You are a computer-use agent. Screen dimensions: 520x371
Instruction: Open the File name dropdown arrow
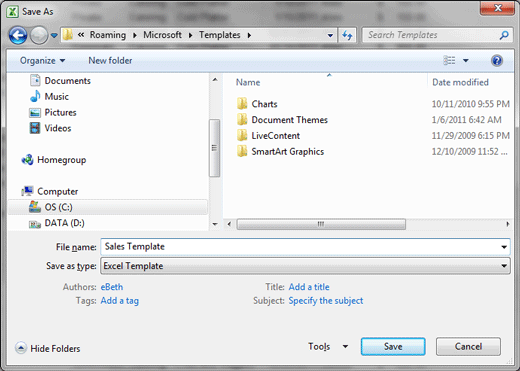(504, 247)
